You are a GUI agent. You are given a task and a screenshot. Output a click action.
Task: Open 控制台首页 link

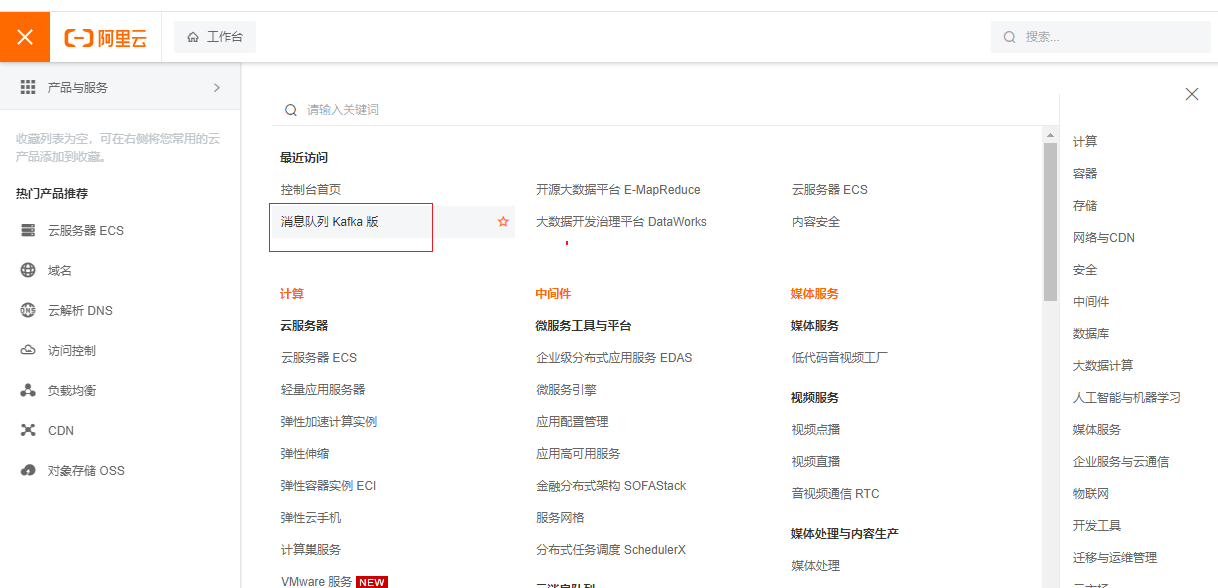pos(311,190)
